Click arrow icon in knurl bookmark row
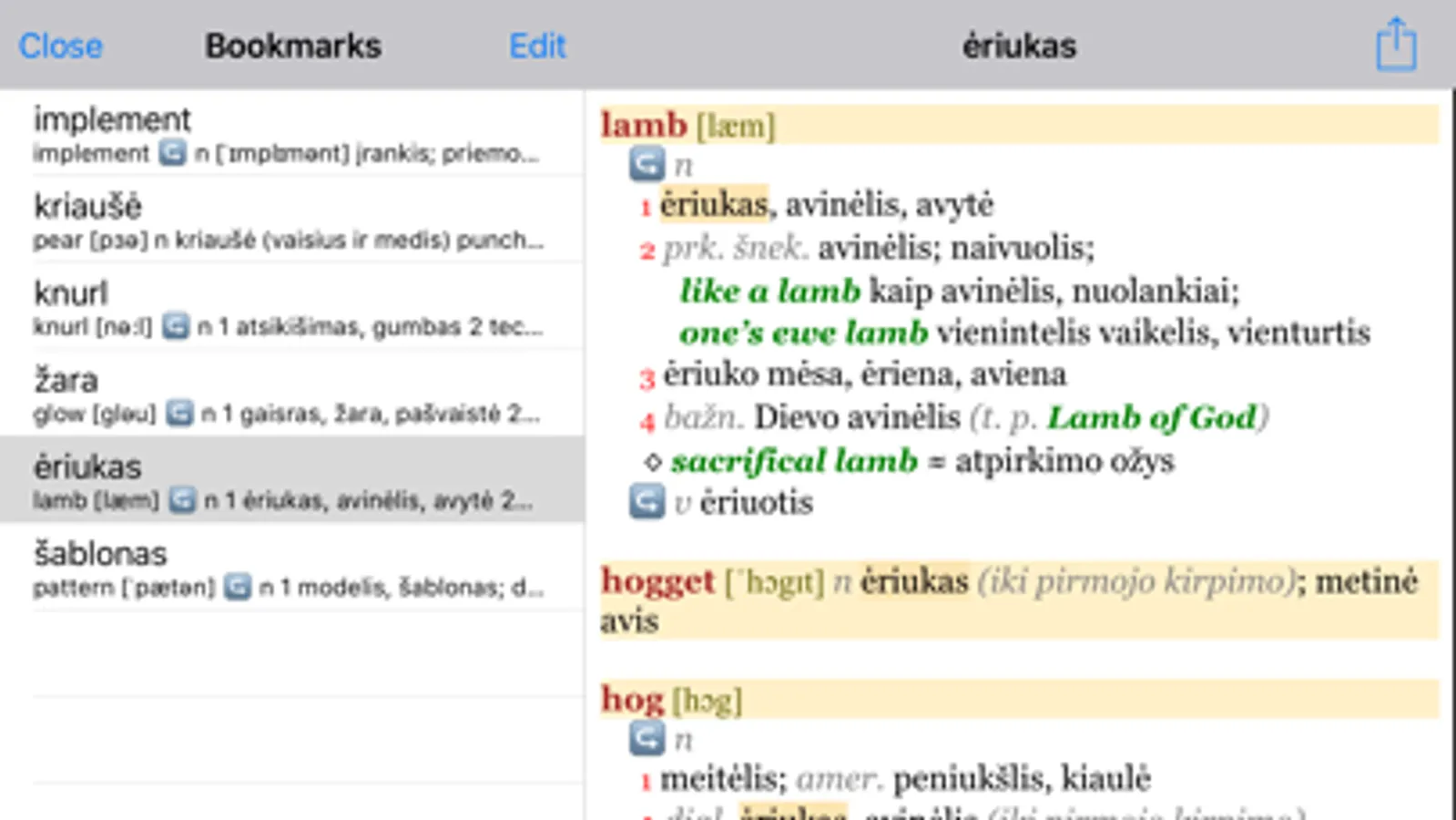Viewport: 1456px width, 820px height. tap(176, 326)
